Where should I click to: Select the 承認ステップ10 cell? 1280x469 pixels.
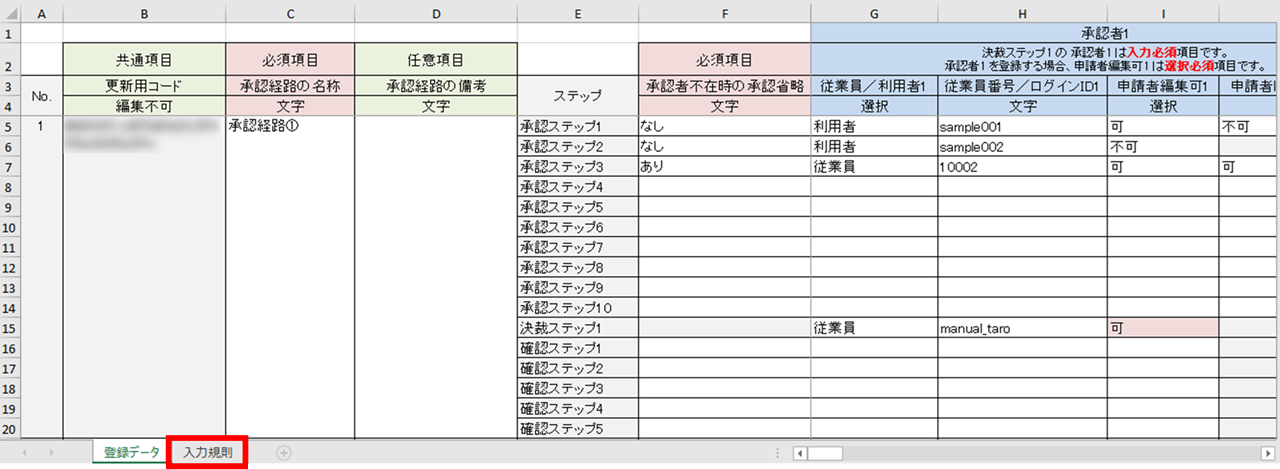click(x=578, y=308)
